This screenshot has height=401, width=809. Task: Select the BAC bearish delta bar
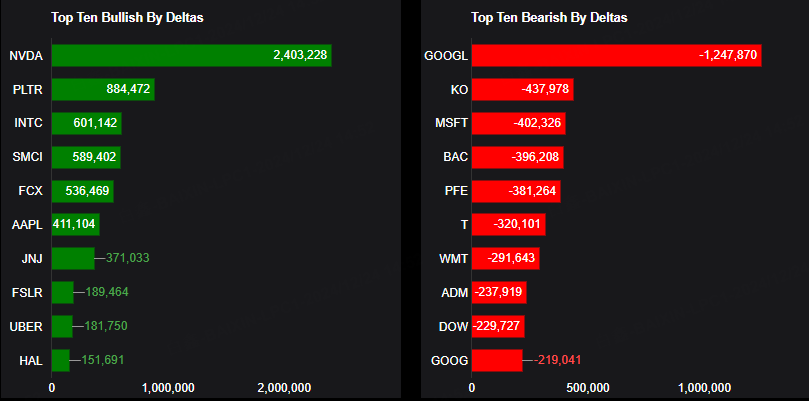[x=517, y=157]
